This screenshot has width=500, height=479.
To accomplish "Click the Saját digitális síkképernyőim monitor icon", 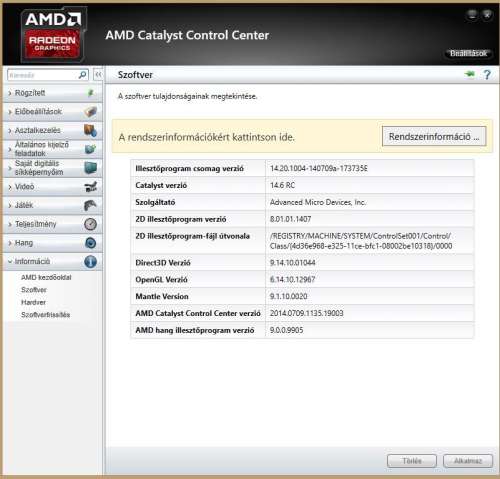I will [x=90, y=168].
